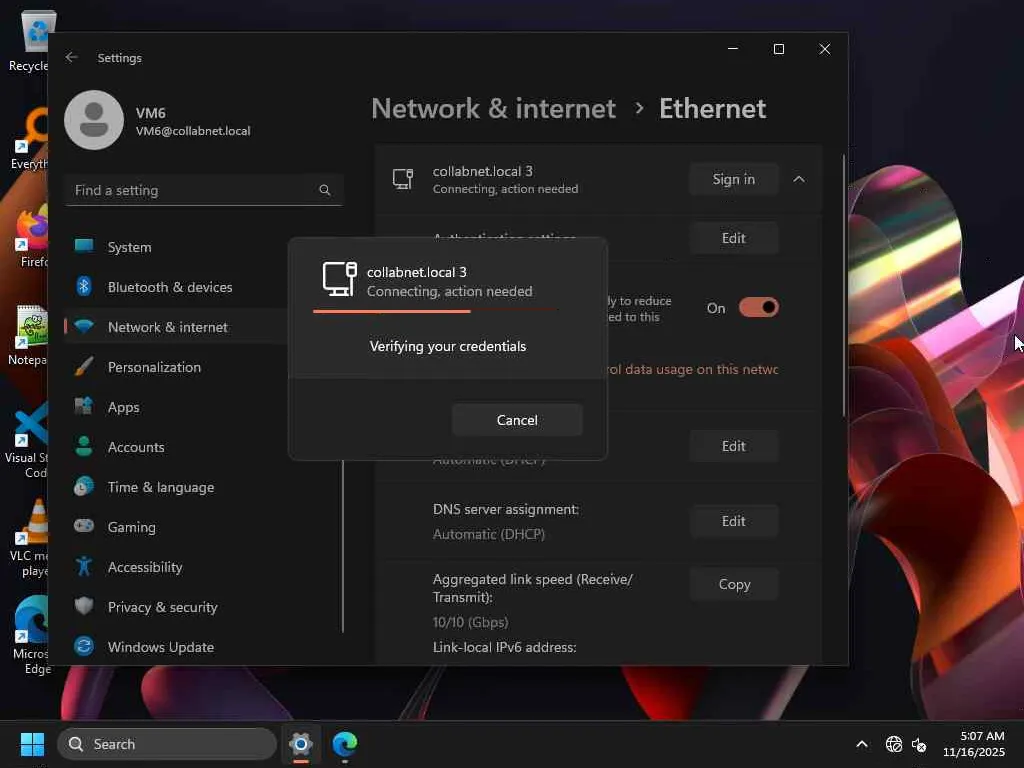Copy the aggregated link speed details
Image resolution: width=1024 pixels, height=768 pixels.
733,584
